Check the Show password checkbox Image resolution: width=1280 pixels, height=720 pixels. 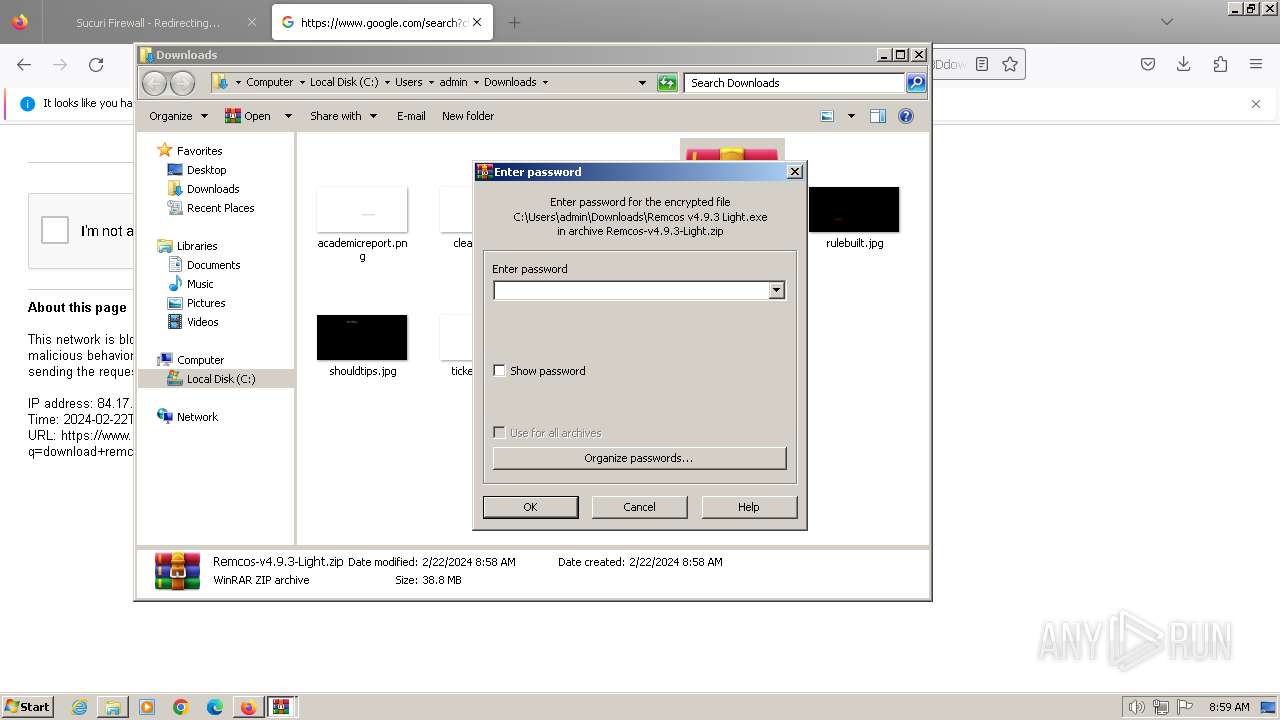(500, 371)
